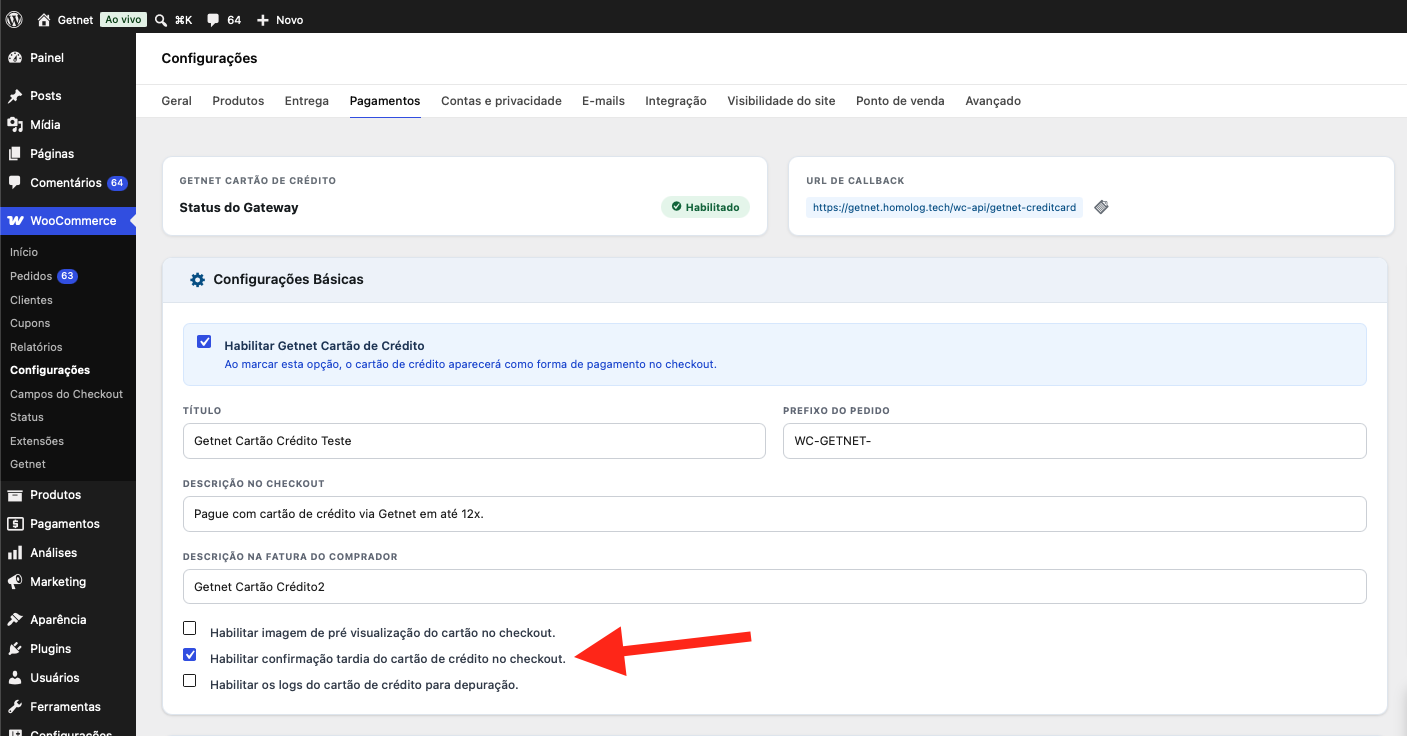
Task: Enable card preview image checkbox
Action: tap(190, 629)
